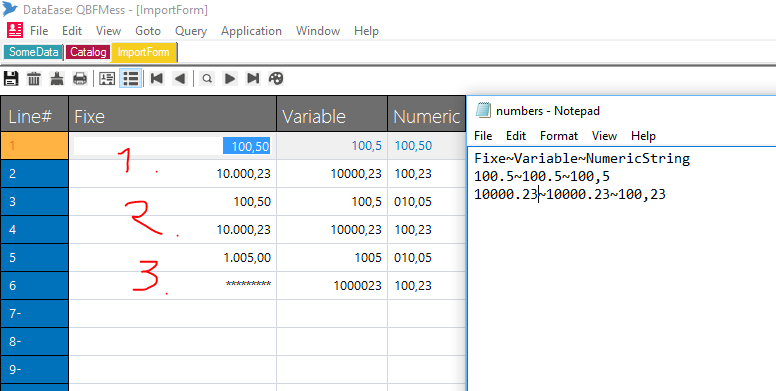This screenshot has height=391, width=776.
Task: Jump to first record icon
Action: (157, 79)
